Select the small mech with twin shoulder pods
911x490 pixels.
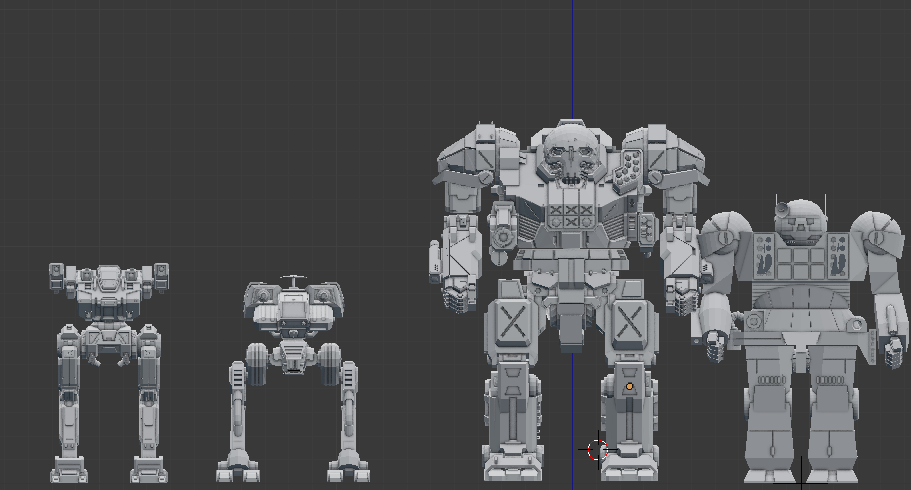pyautogui.click(x=109, y=372)
